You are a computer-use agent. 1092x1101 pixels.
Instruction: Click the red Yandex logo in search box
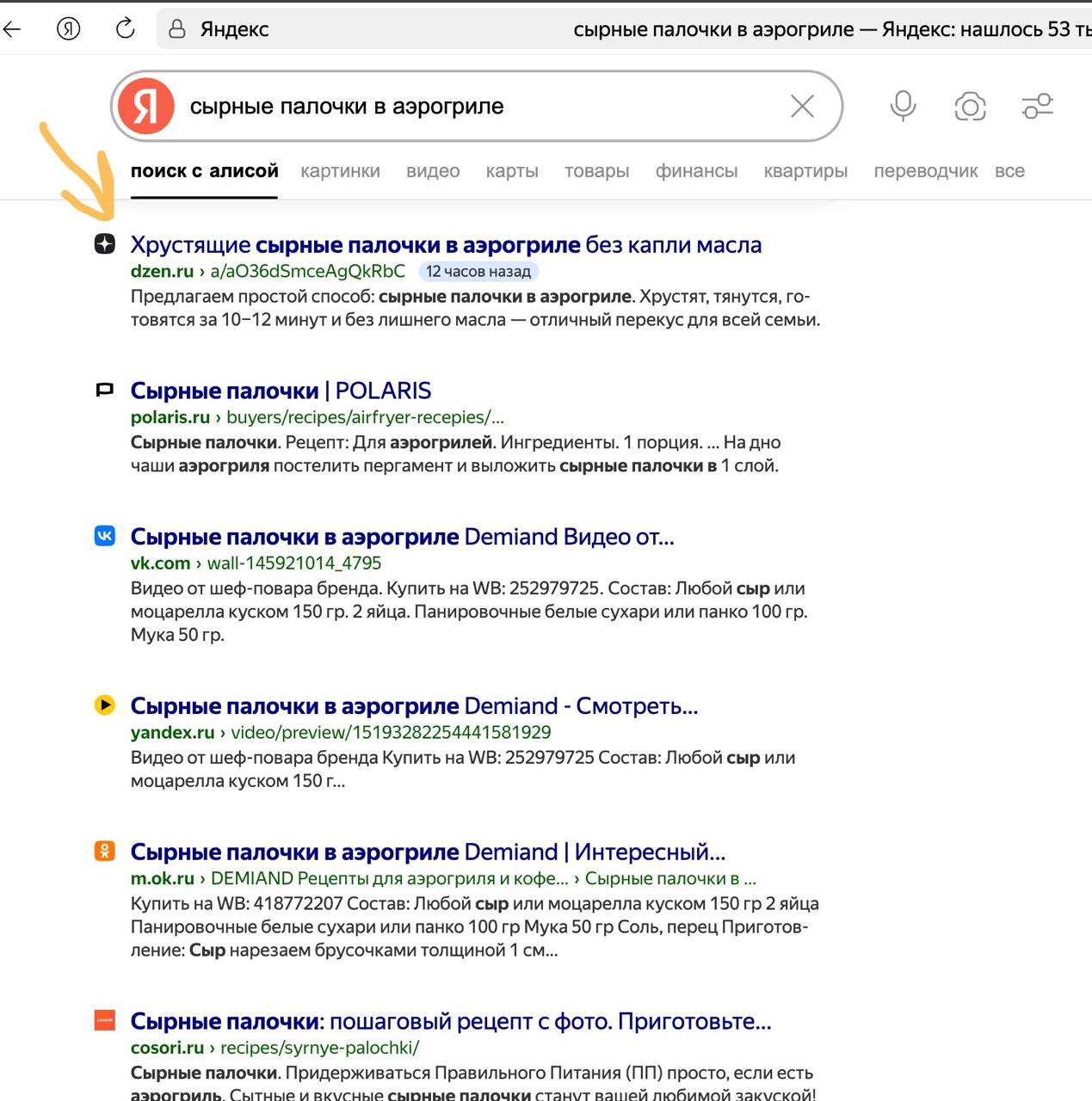coord(146,106)
